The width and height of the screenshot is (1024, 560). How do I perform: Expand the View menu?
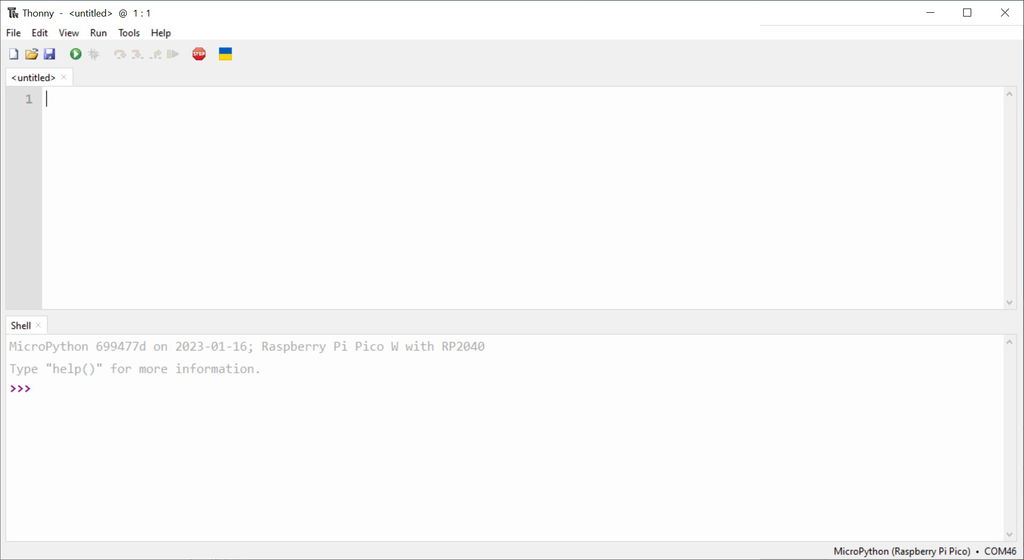(69, 33)
